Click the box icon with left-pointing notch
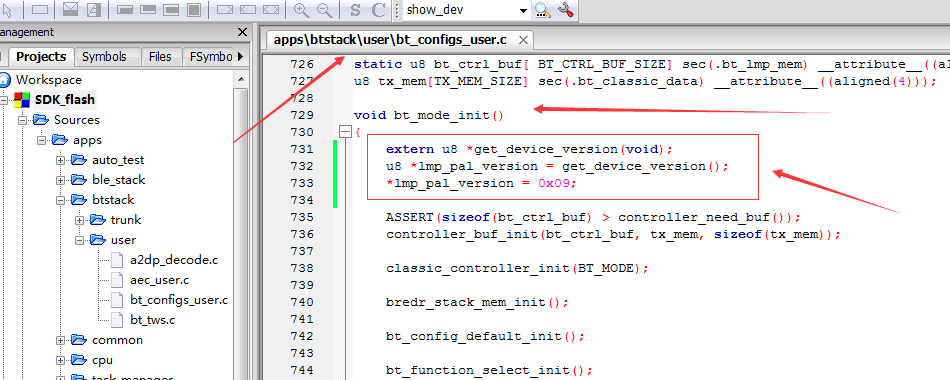Screen dimensions: 950x380 coord(248,10)
